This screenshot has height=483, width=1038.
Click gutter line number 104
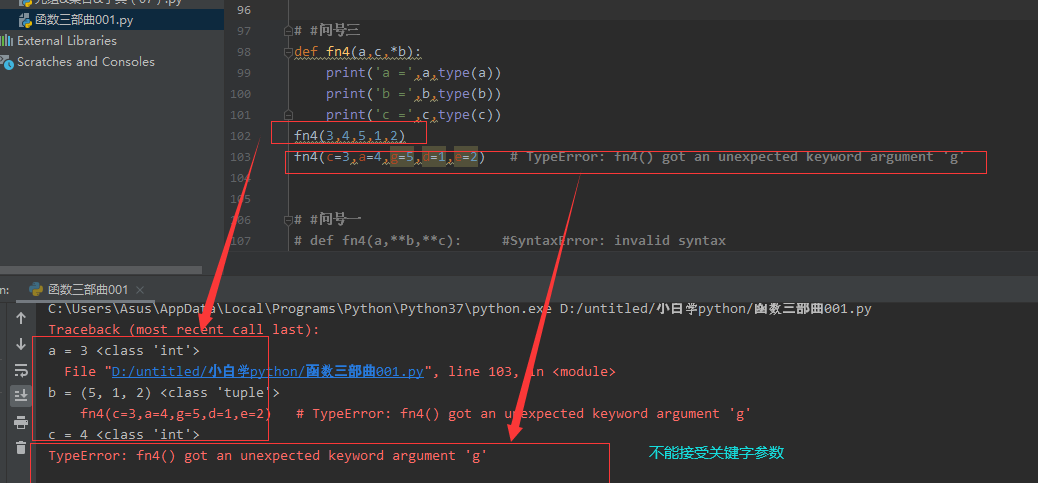coord(241,178)
